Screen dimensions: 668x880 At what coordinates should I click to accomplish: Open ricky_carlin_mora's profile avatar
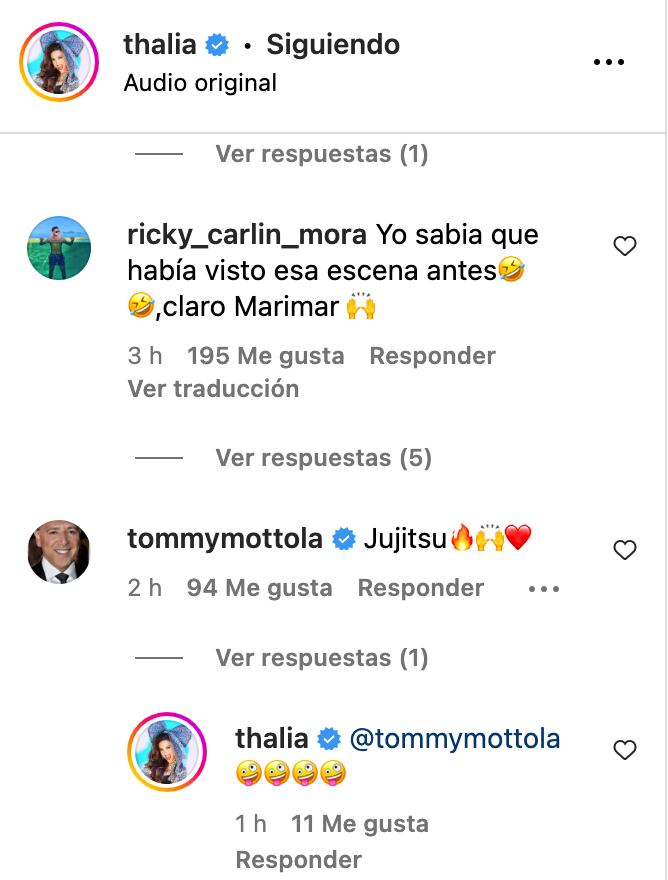tap(59, 246)
